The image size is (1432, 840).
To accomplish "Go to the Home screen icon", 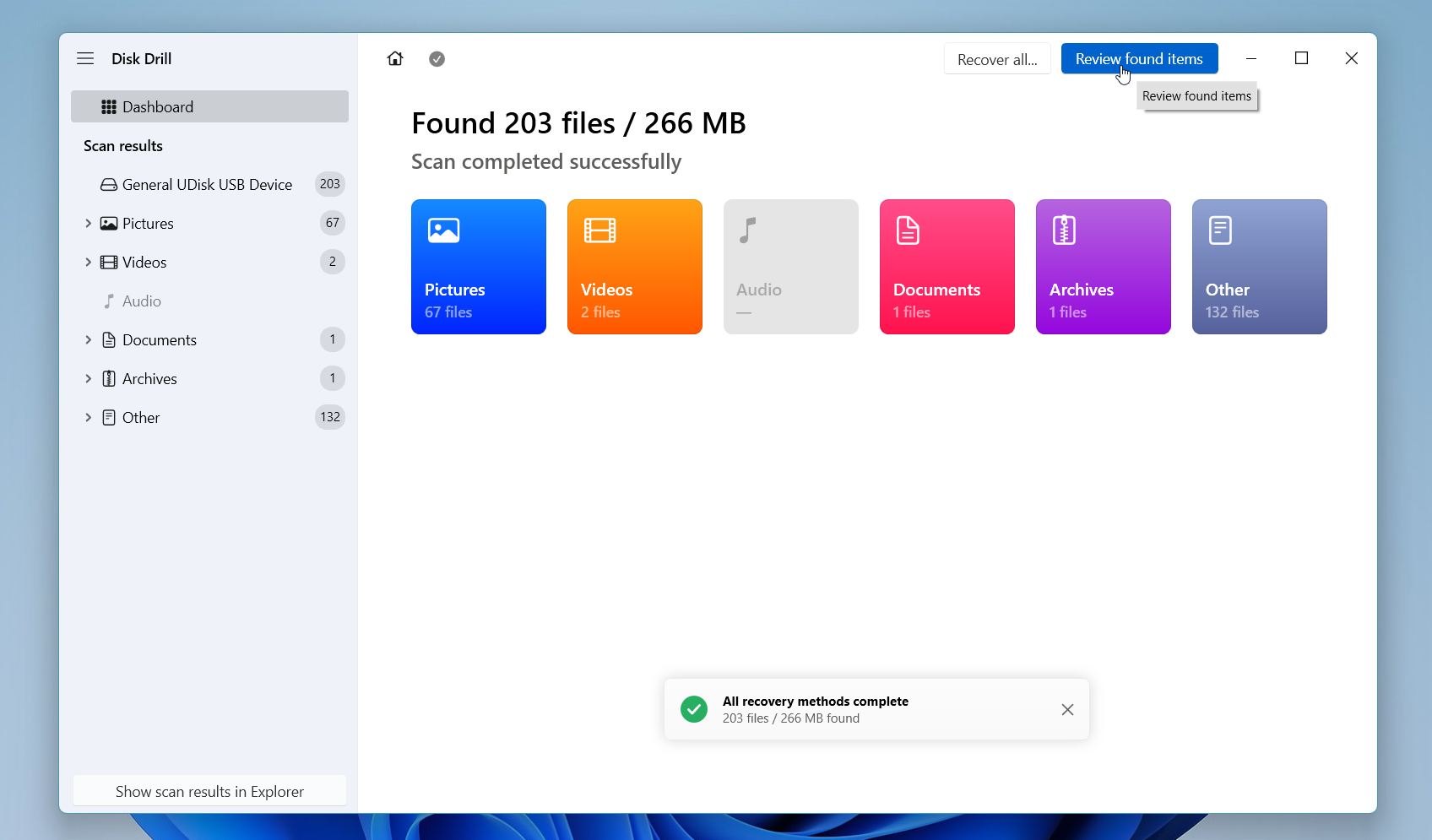I will click(x=395, y=58).
